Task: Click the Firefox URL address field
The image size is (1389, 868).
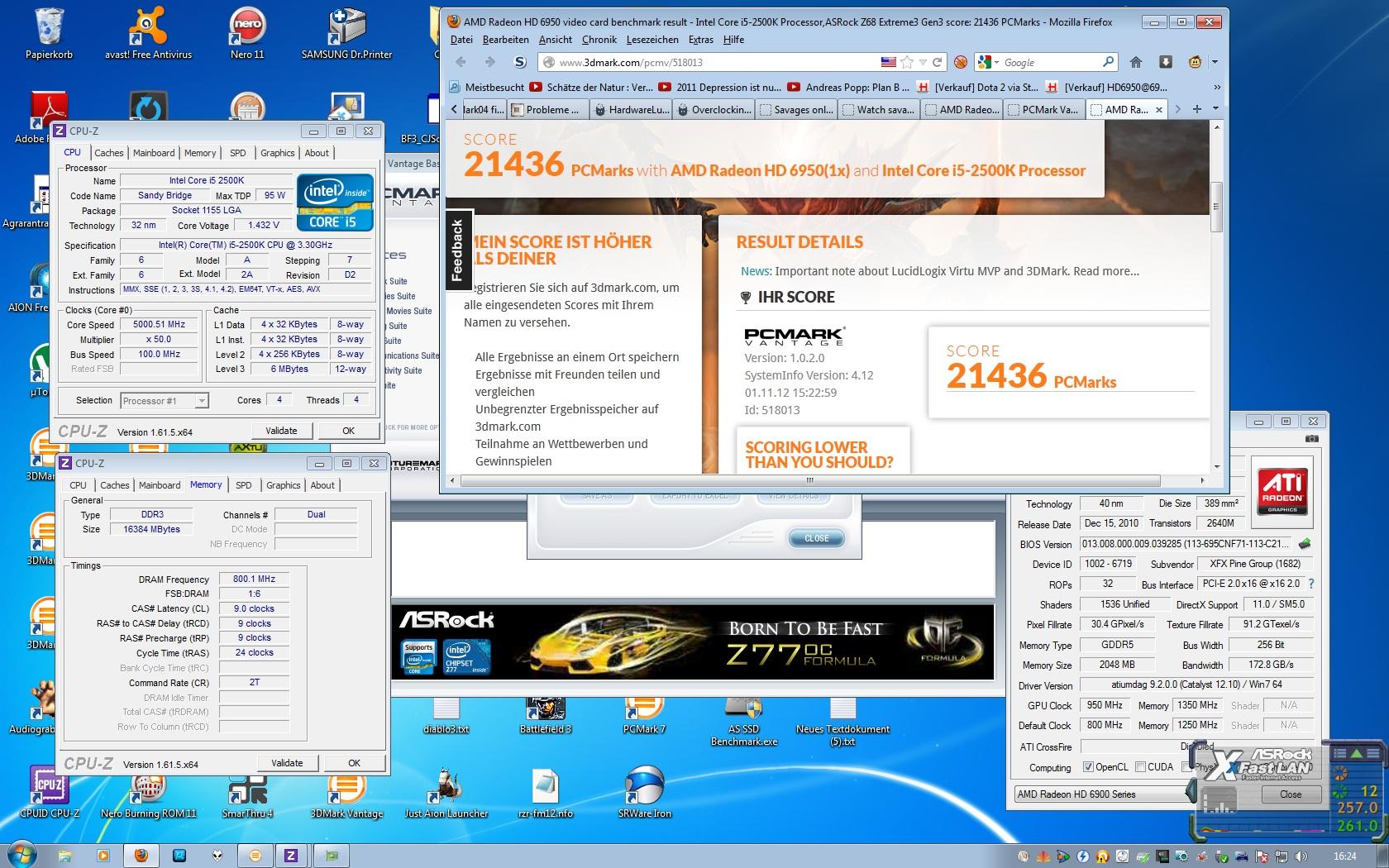Action: pyautogui.click(x=719, y=62)
